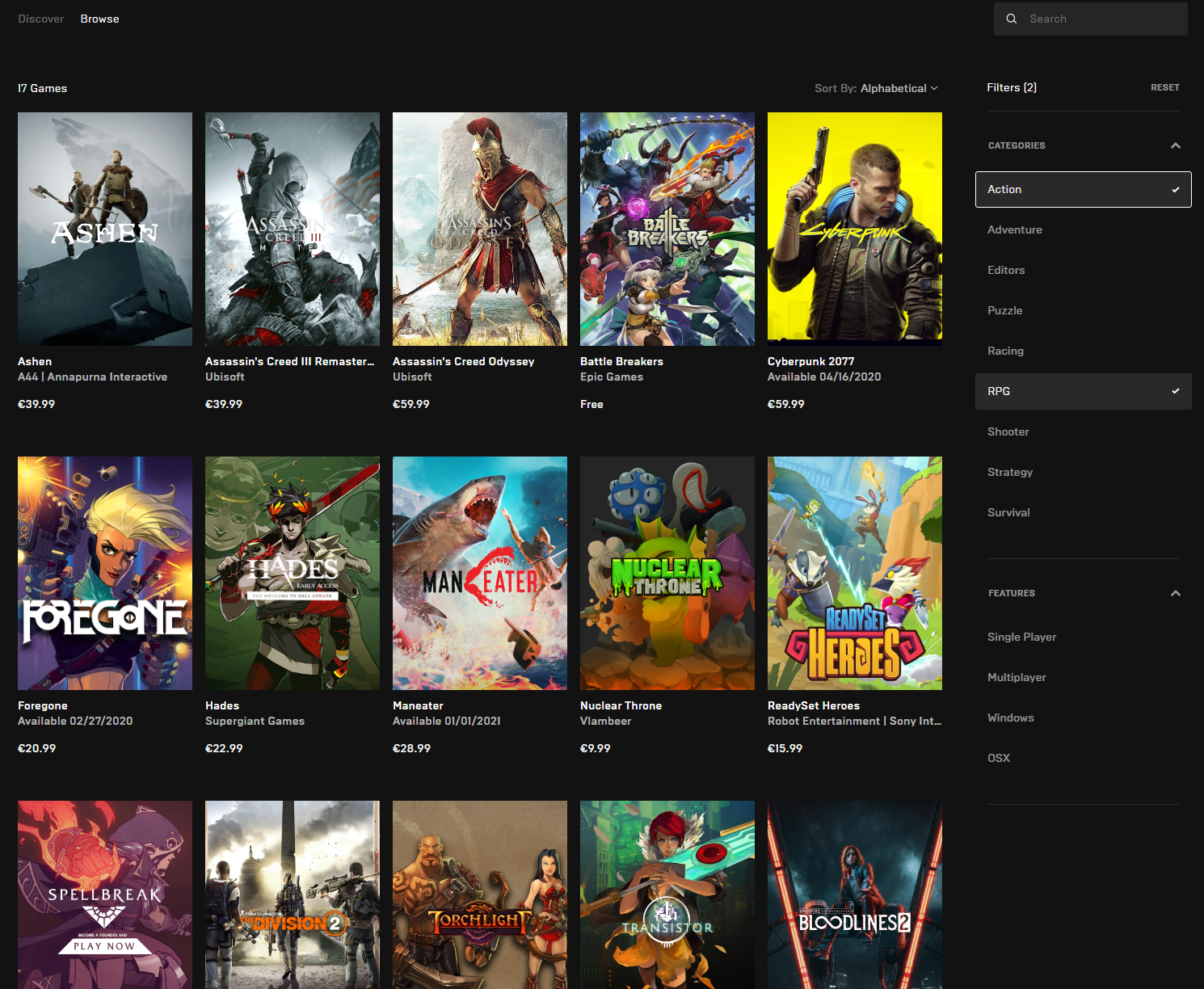Click the 17 Games count text
Screen dimensions: 1204x989
click(x=42, y=88)
